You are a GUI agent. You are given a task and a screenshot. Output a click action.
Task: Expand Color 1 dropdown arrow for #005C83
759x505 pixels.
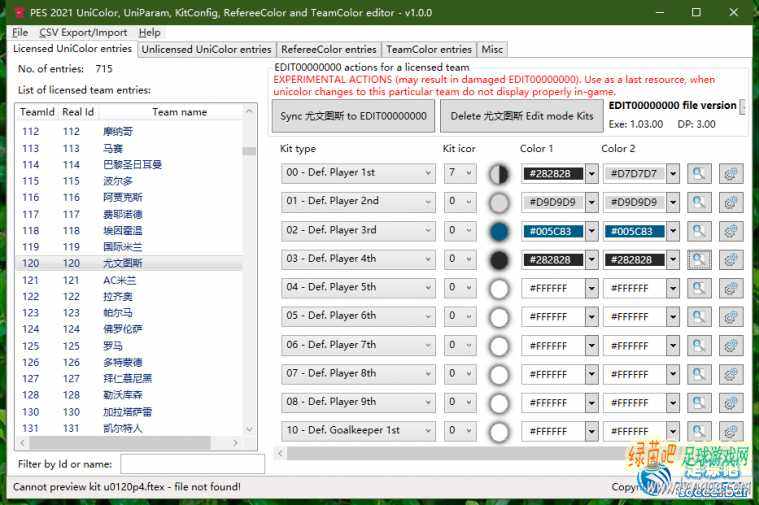point(592,231)
